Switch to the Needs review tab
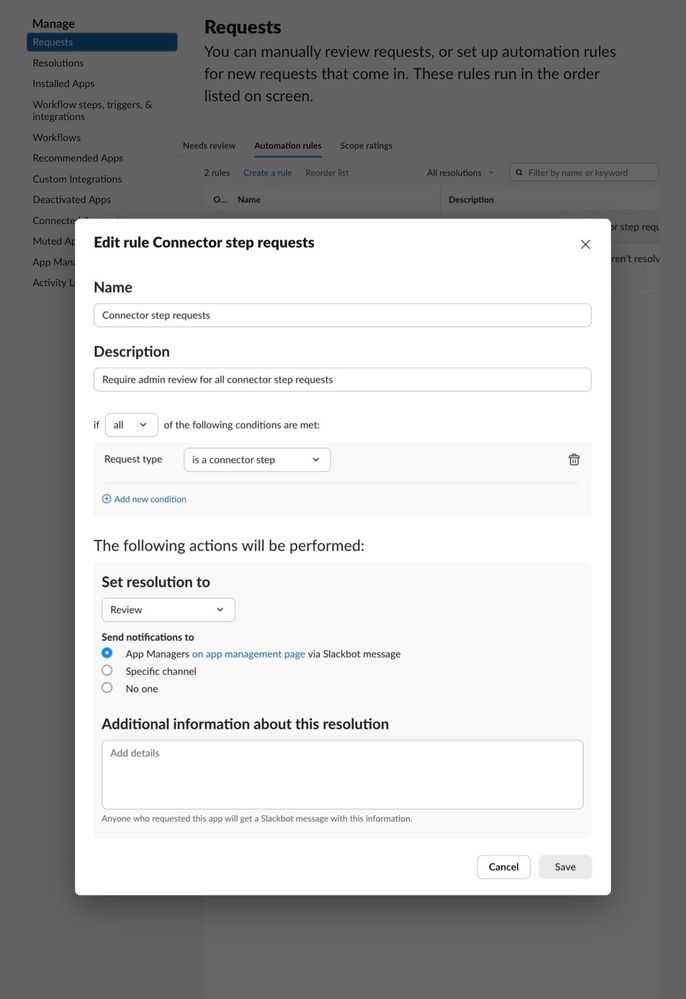The image size is (686, 999). point(209,146)
